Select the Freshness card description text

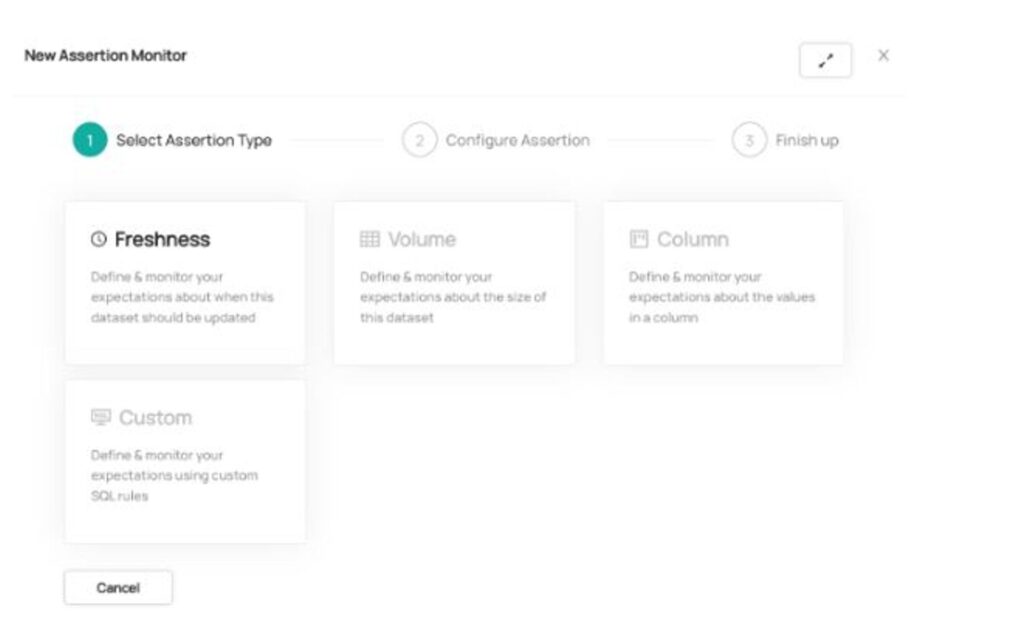pyautogui.click(x=182, y=297)
